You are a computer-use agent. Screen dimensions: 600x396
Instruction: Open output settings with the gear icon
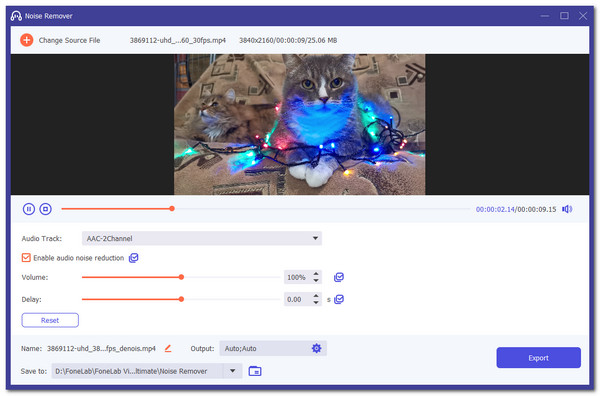pos(316,348)
